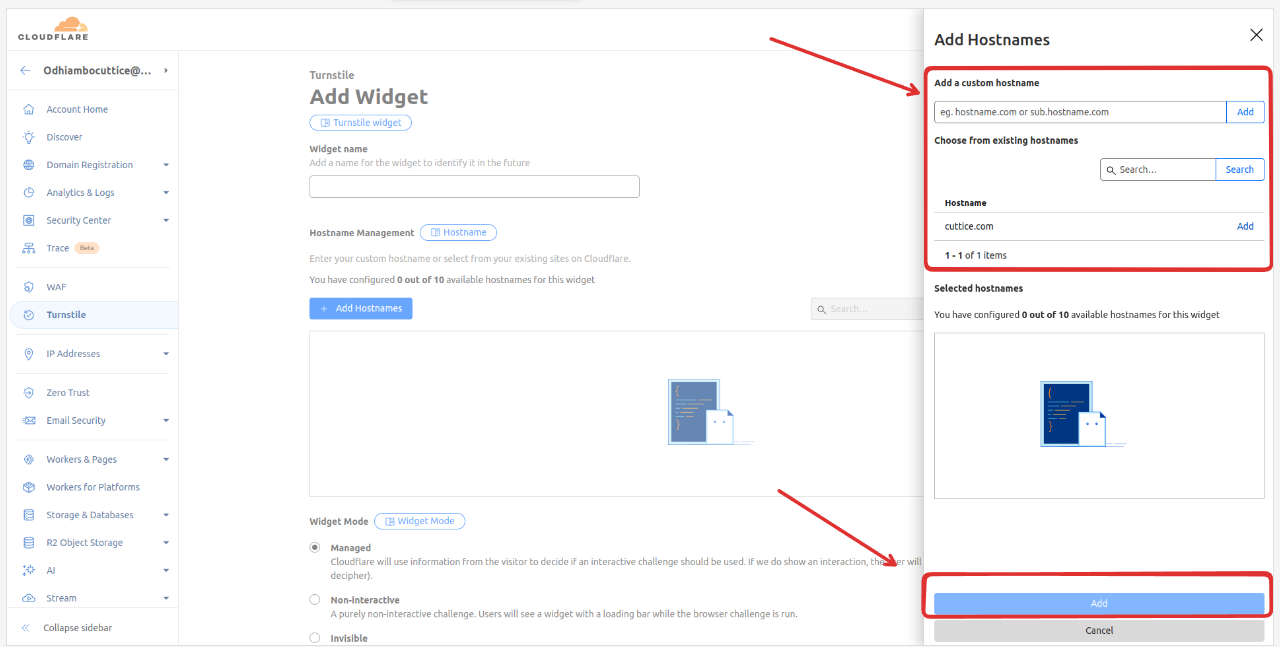Click the Analytics & Logs clock icon
This screenshot has height=647, width=1280.
[28, 193]
